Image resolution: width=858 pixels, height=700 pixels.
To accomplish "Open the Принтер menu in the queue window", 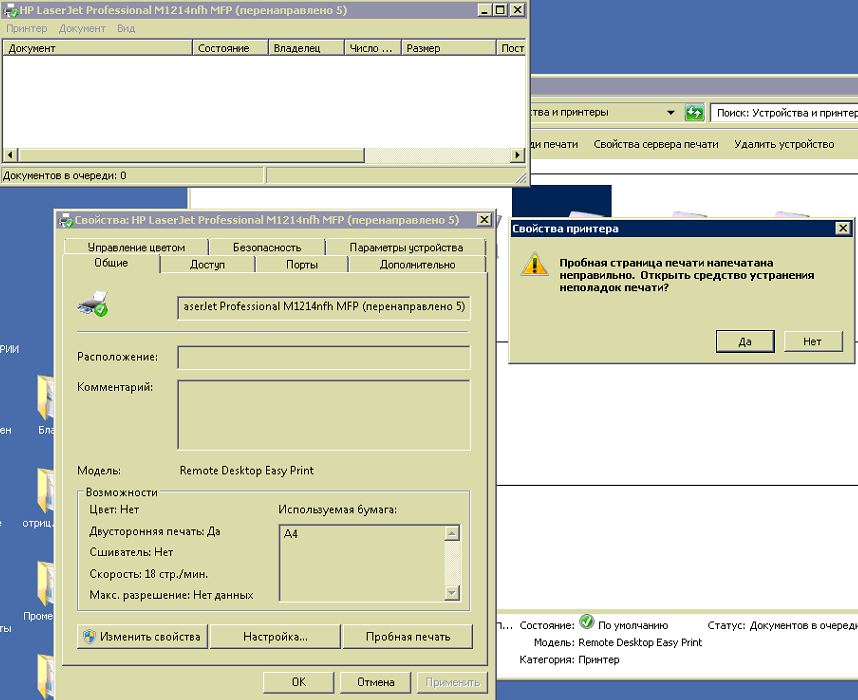I will 26,28.
